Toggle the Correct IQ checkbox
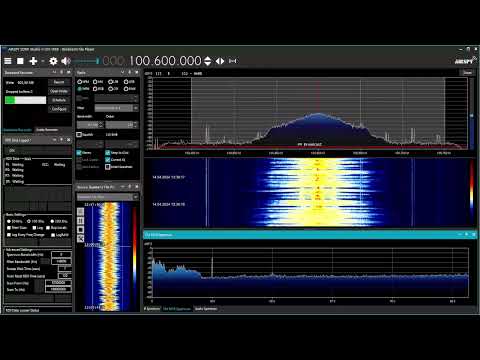 (x=108, y=160)
